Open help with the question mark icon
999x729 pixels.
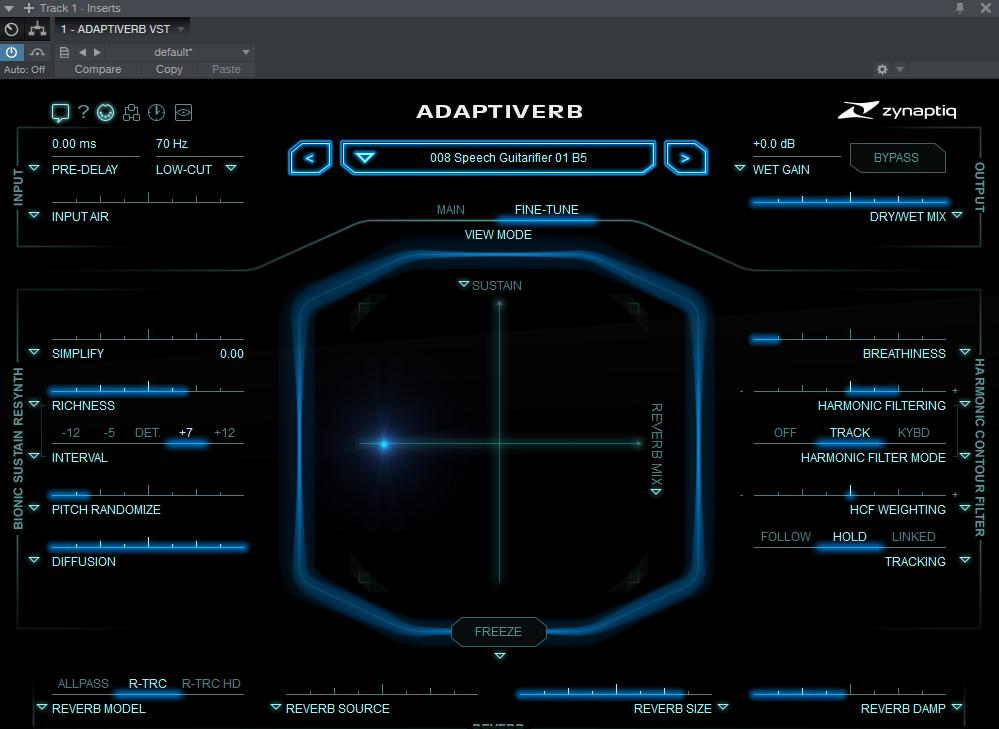click(83, 112)
